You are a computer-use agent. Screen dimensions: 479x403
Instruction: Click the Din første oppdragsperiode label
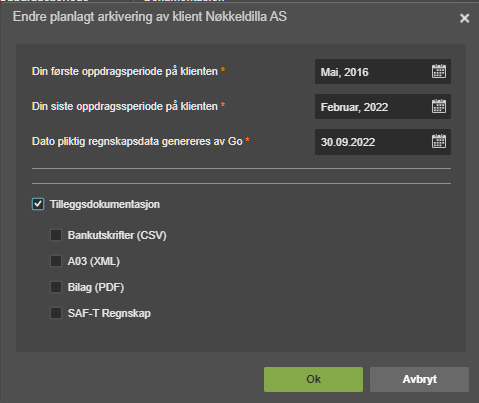(x=125, y=71)
